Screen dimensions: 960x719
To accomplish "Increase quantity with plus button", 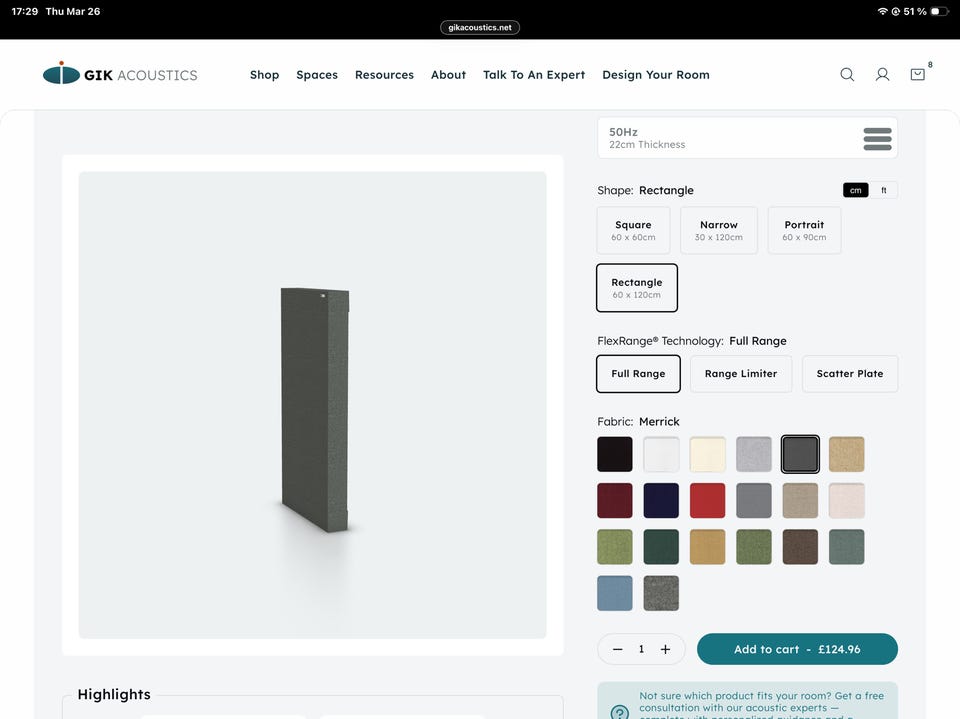I will (x=666, y=649).
